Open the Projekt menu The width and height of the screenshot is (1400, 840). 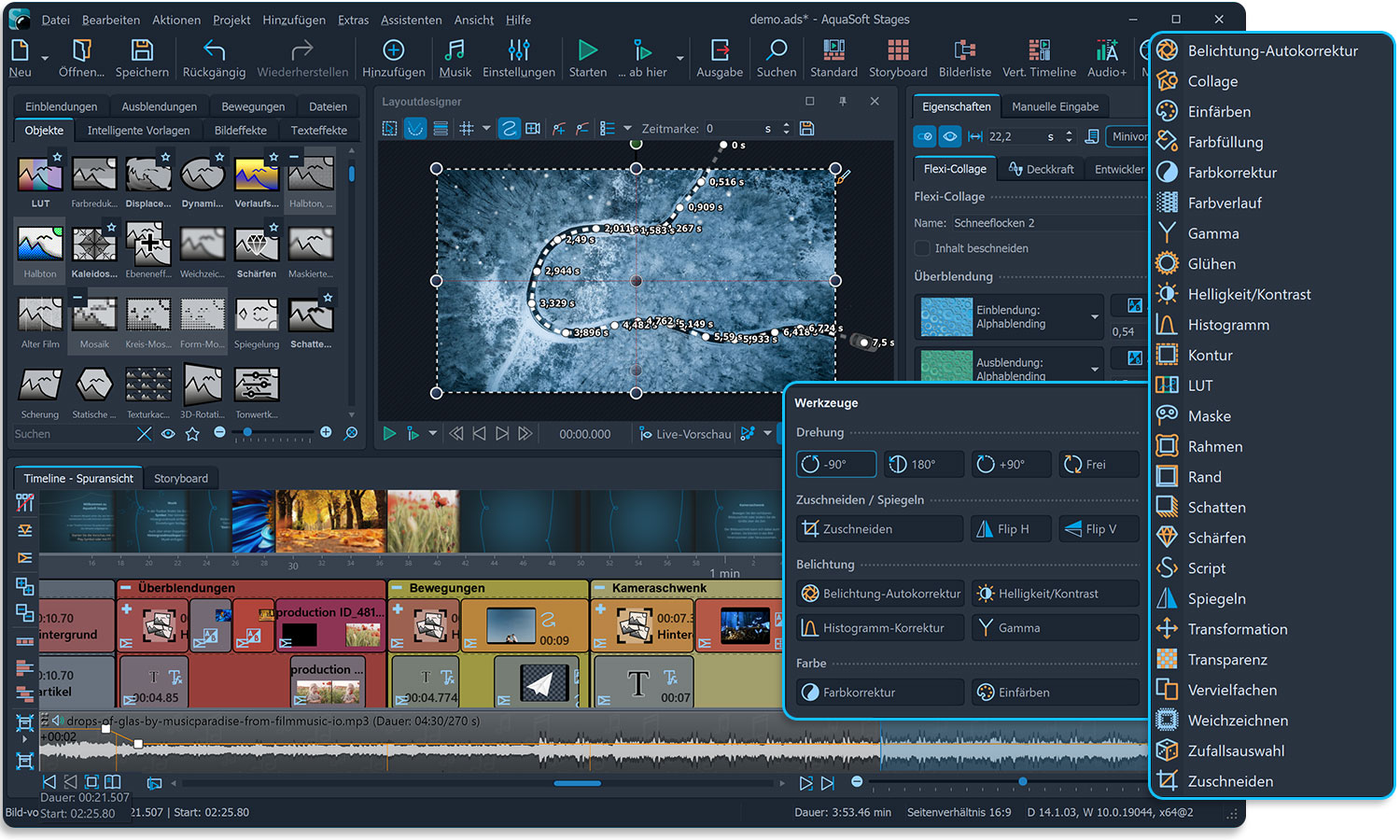coord(231,20)
